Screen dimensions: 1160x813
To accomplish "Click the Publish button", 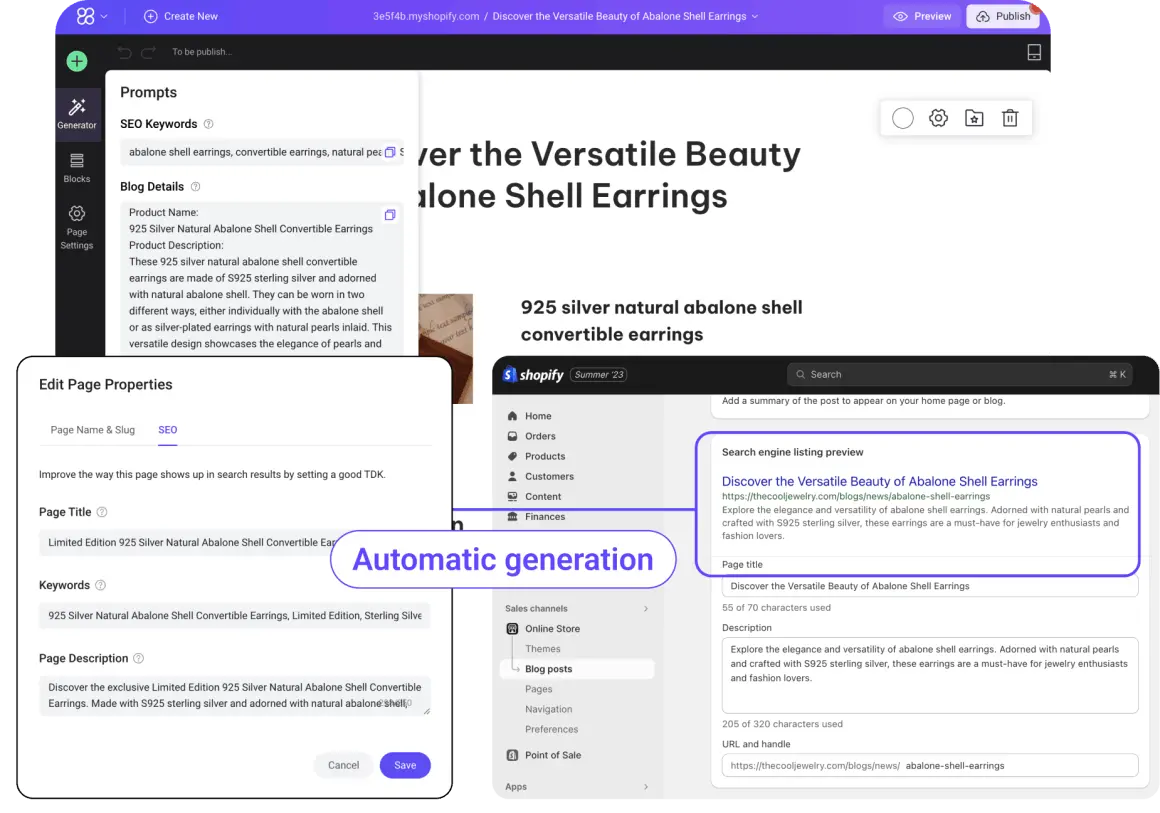I will point(1002,16).
